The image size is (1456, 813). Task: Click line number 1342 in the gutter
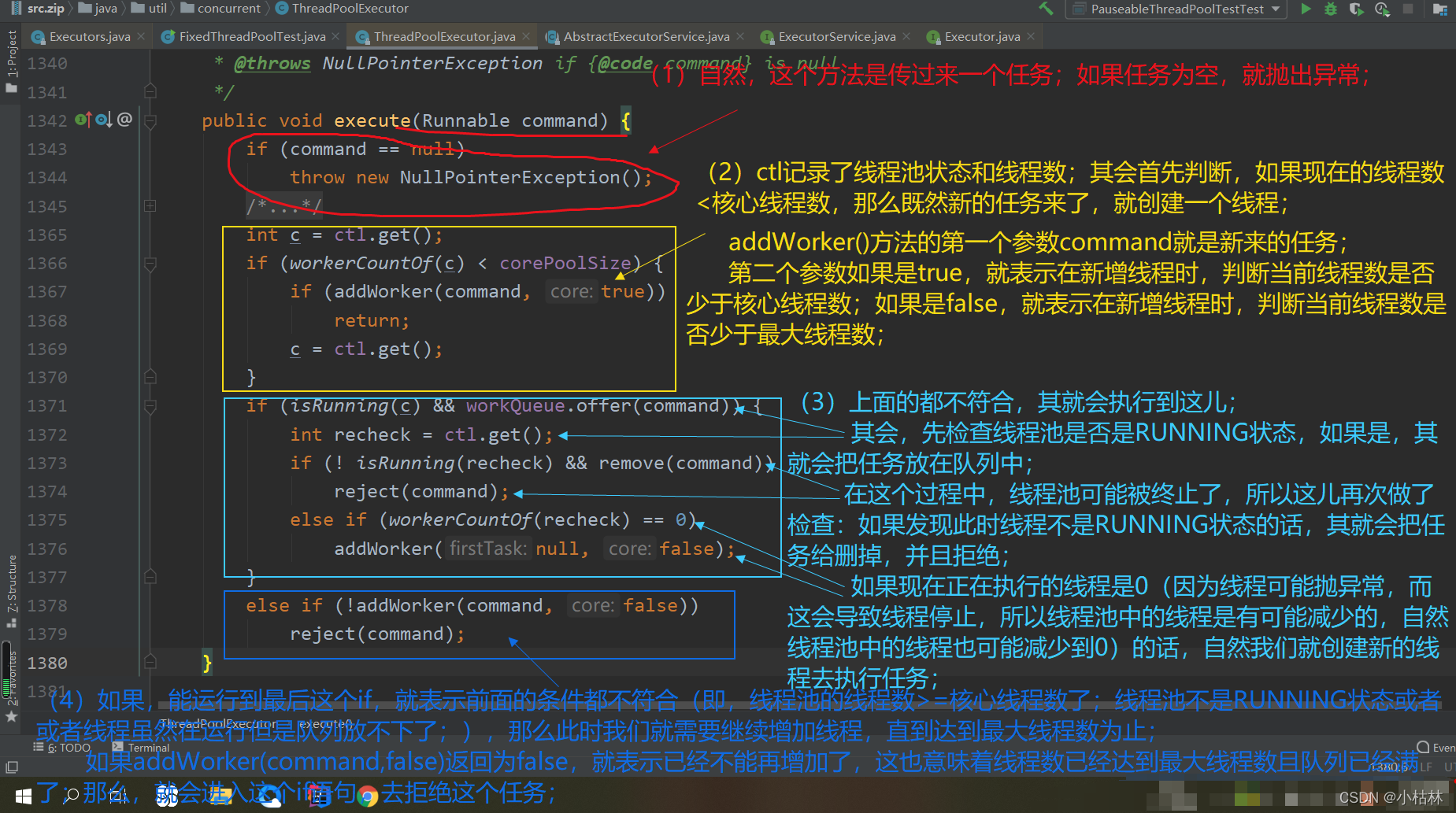(x=47, y=120)
